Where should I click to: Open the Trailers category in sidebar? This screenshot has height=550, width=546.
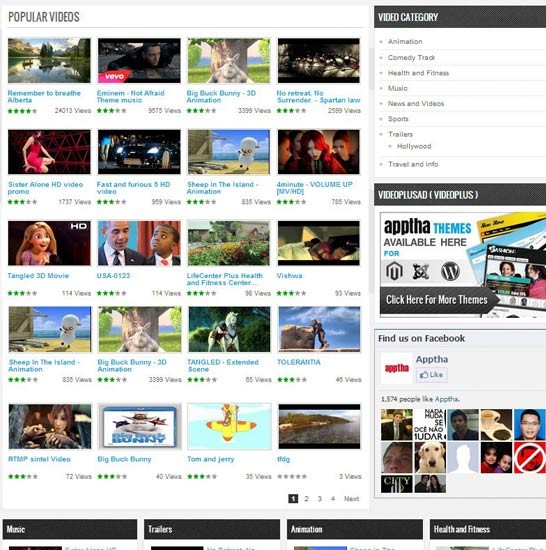400,134
